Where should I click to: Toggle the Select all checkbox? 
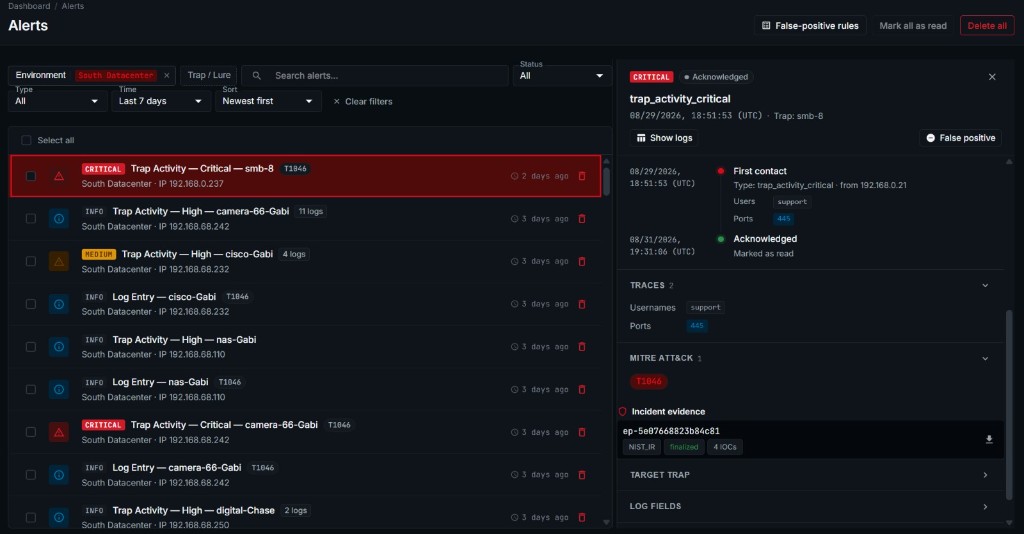(26, 140)
